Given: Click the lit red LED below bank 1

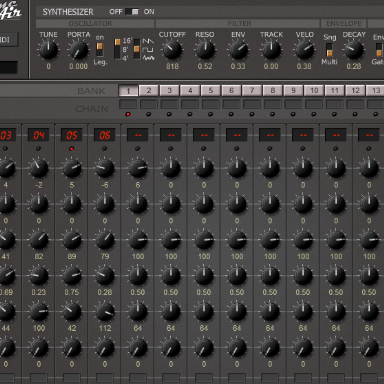Looking at the screenshot, I should pos(128,114).
